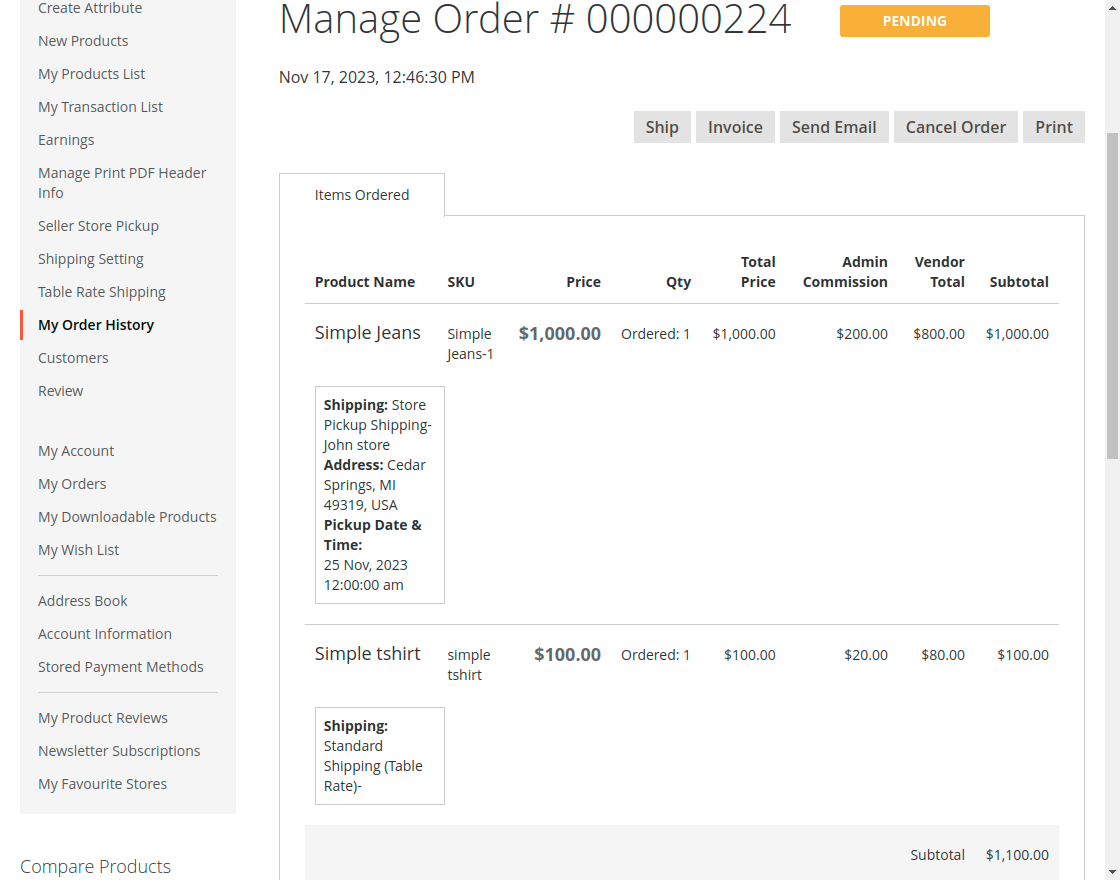View My Products List

(x=91, y=73)
